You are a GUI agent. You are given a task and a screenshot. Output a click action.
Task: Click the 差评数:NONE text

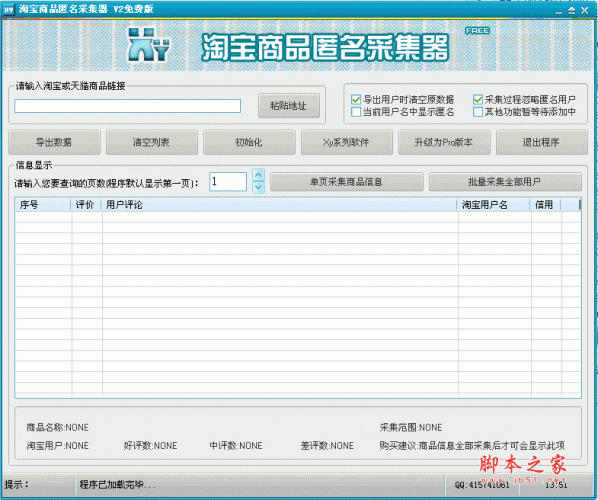[327, 445]
